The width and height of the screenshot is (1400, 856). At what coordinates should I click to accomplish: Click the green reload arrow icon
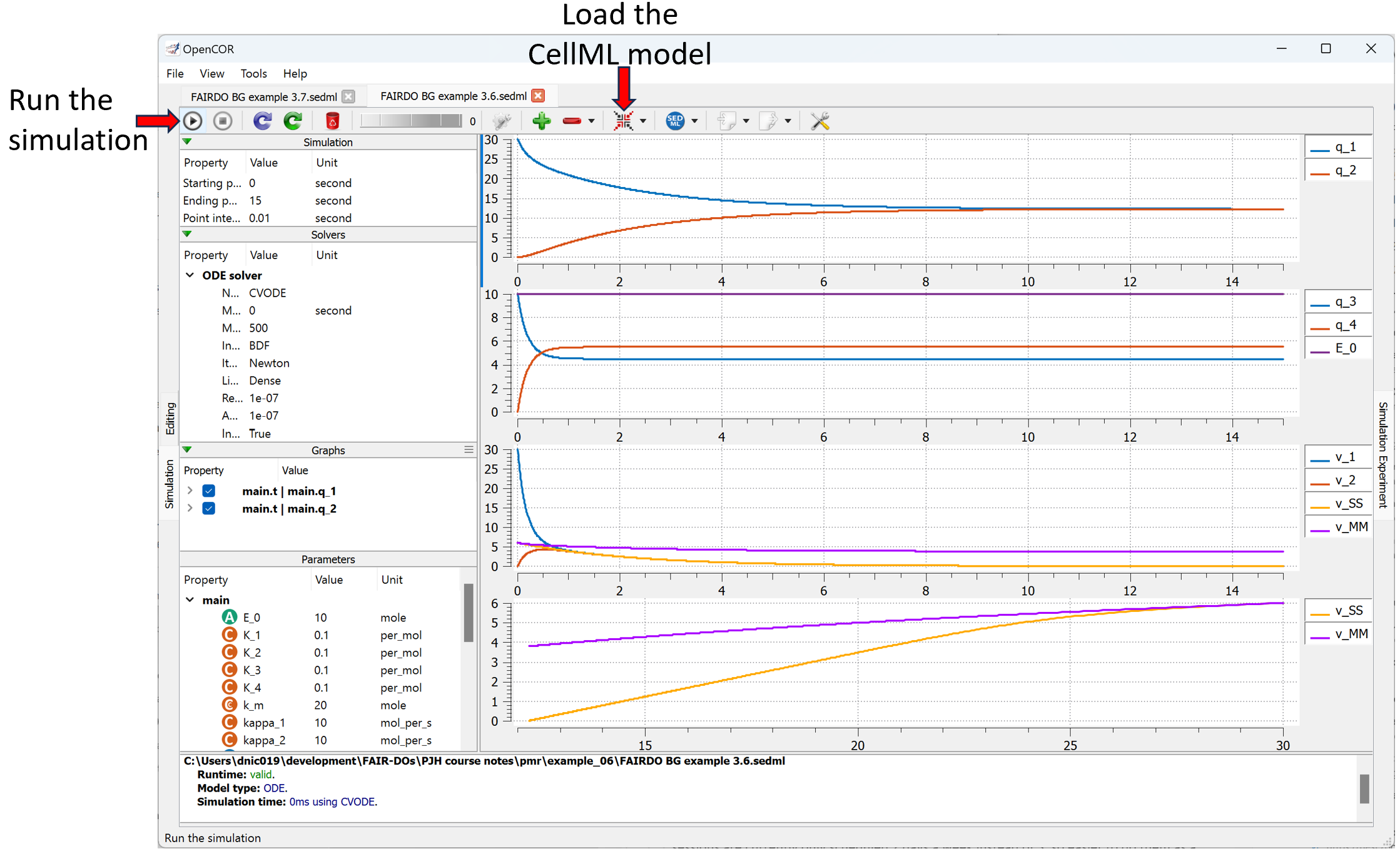click(293, 121)
